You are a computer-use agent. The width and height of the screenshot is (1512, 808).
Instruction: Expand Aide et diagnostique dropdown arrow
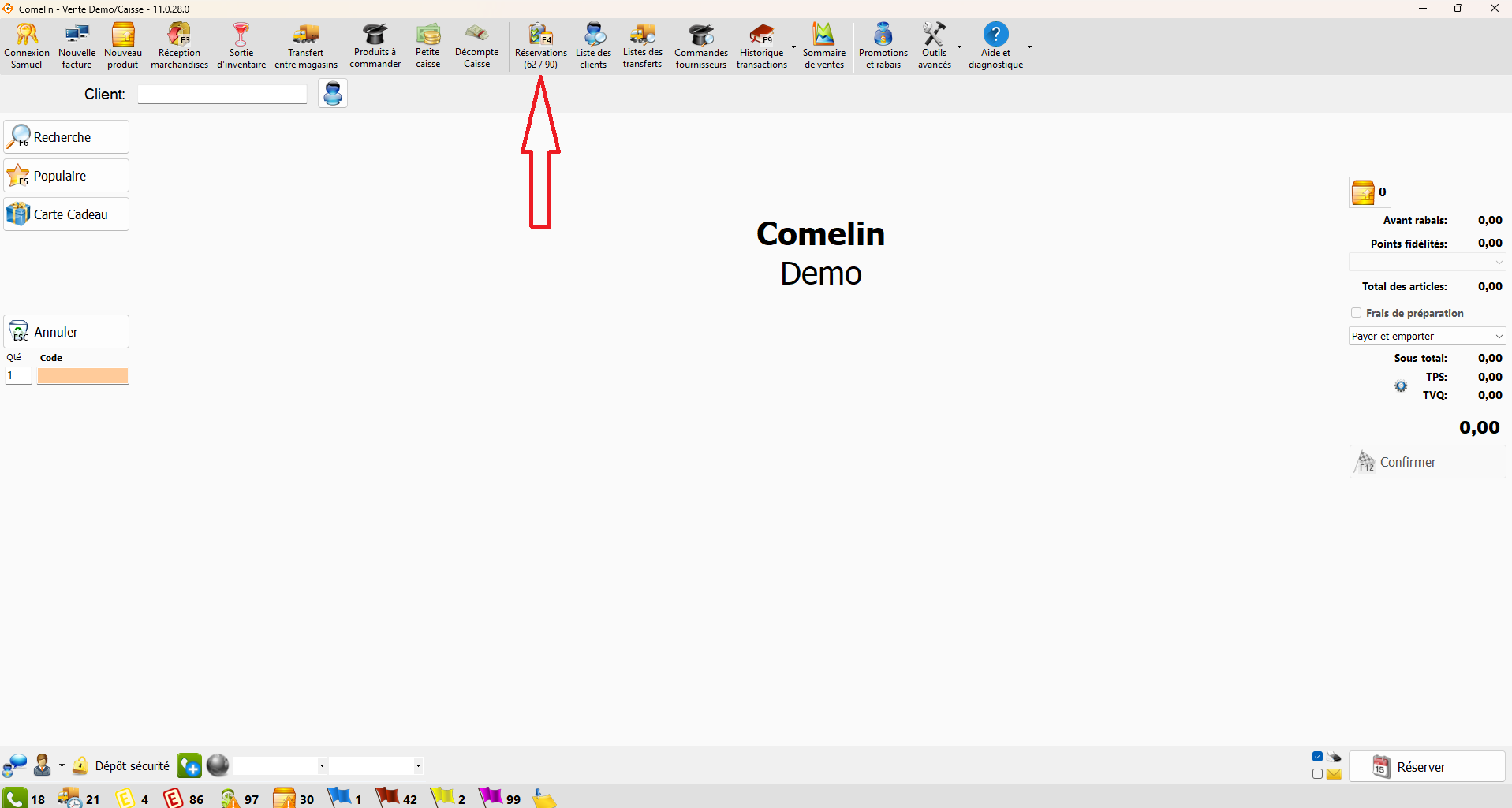coord(1029,47)
